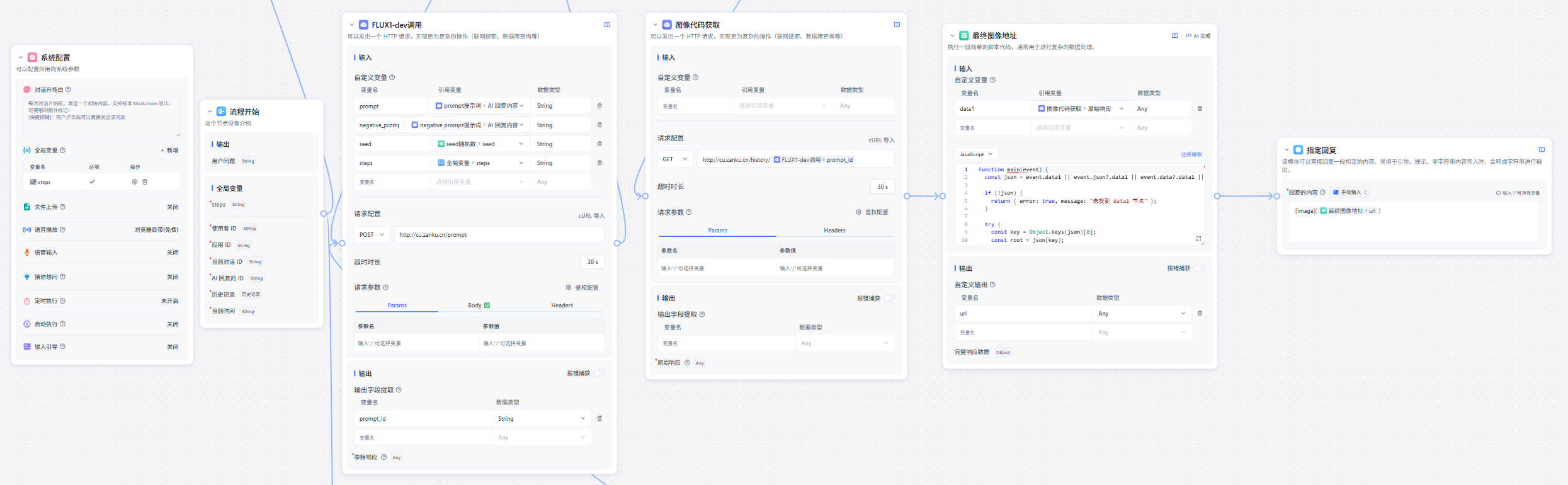This screenshot has width=1568, height=485.
Task: Open the 手动输入 mode selector in 指定回复
Action: coord(1349,192)
